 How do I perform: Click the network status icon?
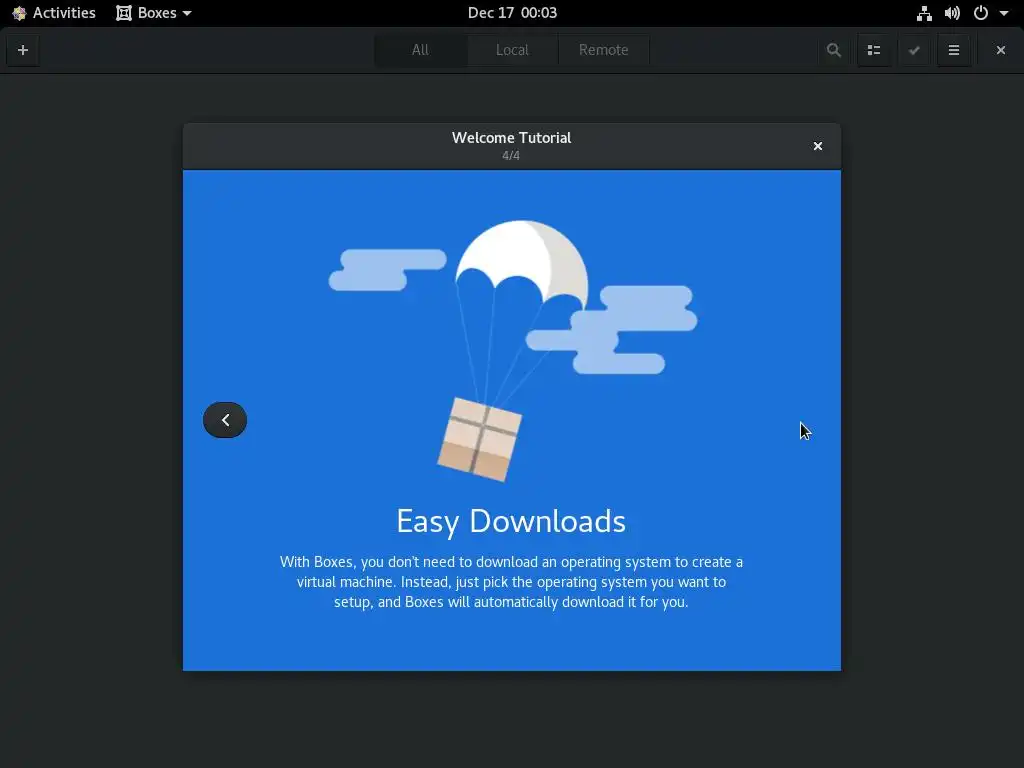[924, 13]
